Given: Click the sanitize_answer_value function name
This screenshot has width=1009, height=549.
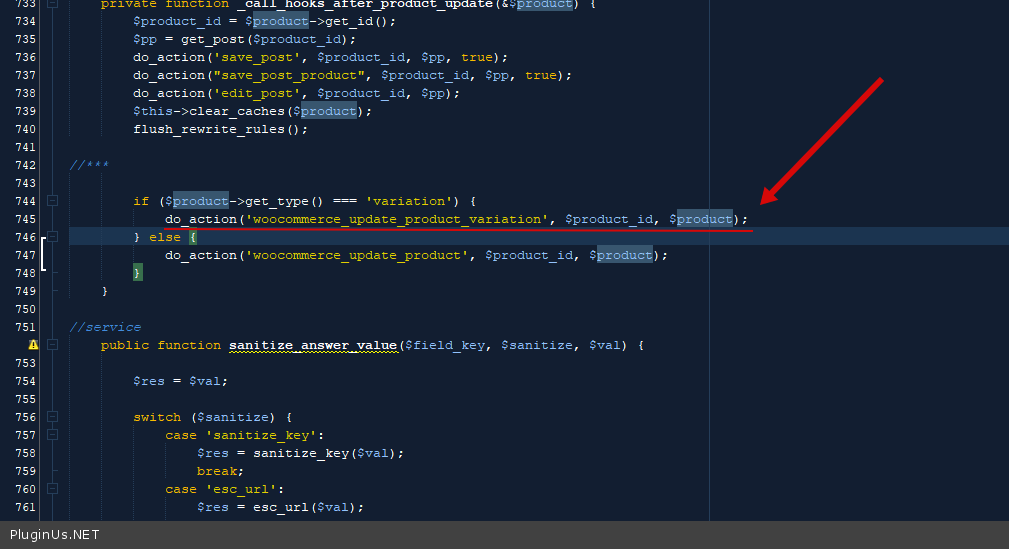Looking at the screenshot, I should [312, 345].
